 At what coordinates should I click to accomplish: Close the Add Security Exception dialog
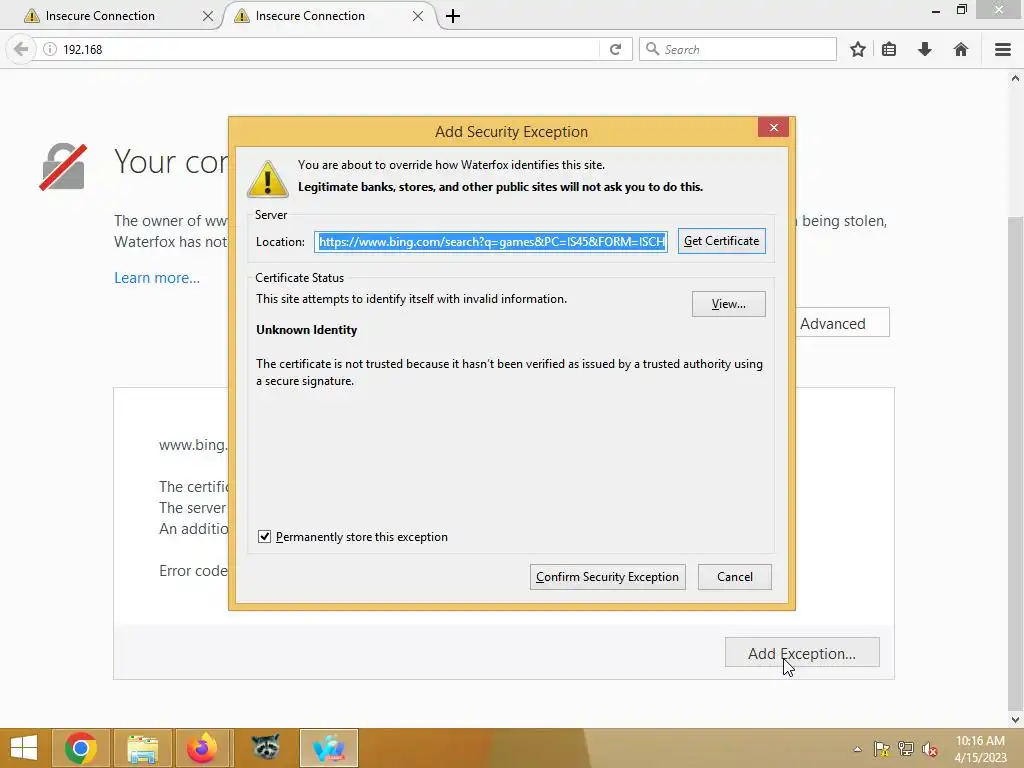coord(773,127)
